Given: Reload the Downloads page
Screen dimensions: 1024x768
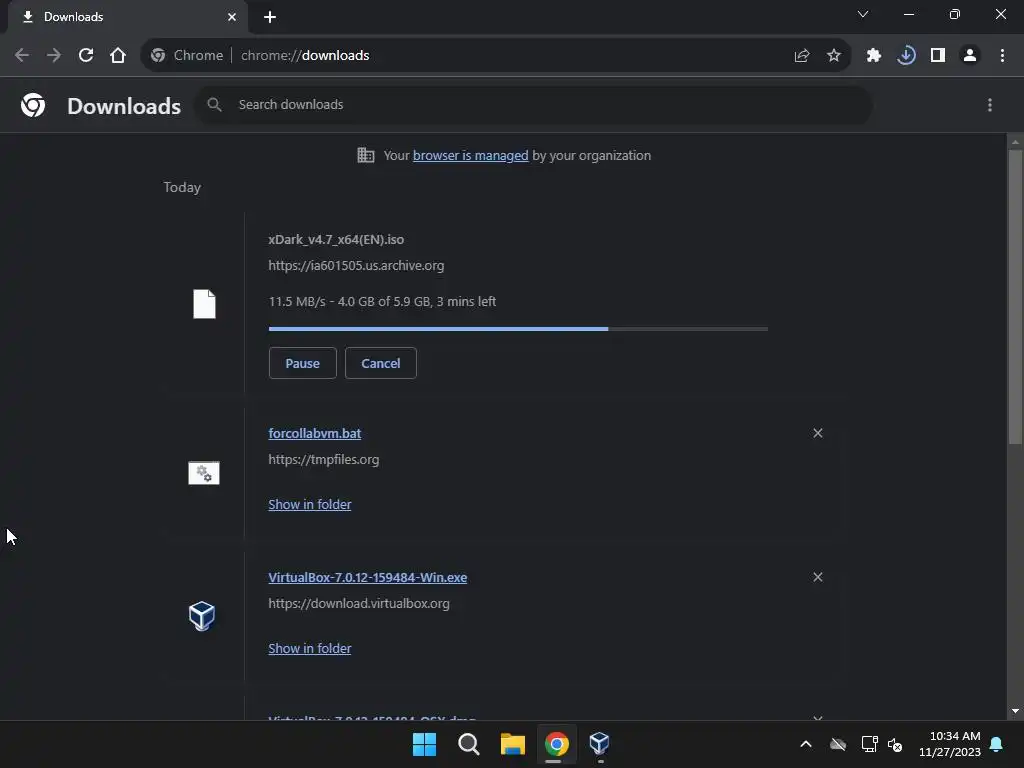Looking at the screenshot, I should coord(86,56).
